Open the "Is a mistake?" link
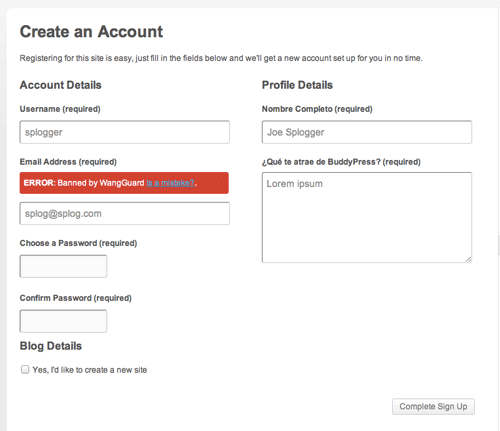500x431 pixels. point(170,183)
